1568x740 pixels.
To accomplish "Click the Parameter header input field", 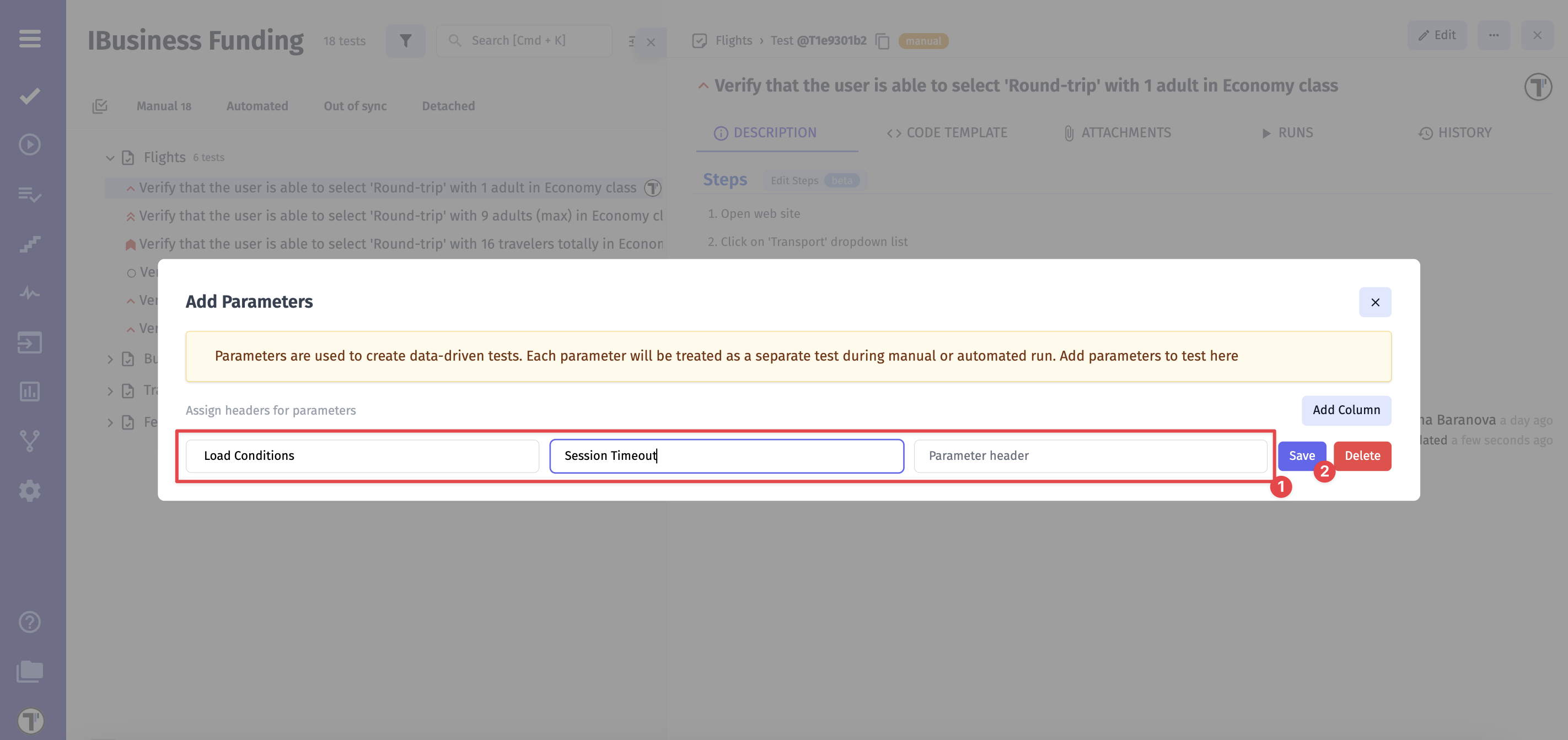I will (x=1089, y=455).
